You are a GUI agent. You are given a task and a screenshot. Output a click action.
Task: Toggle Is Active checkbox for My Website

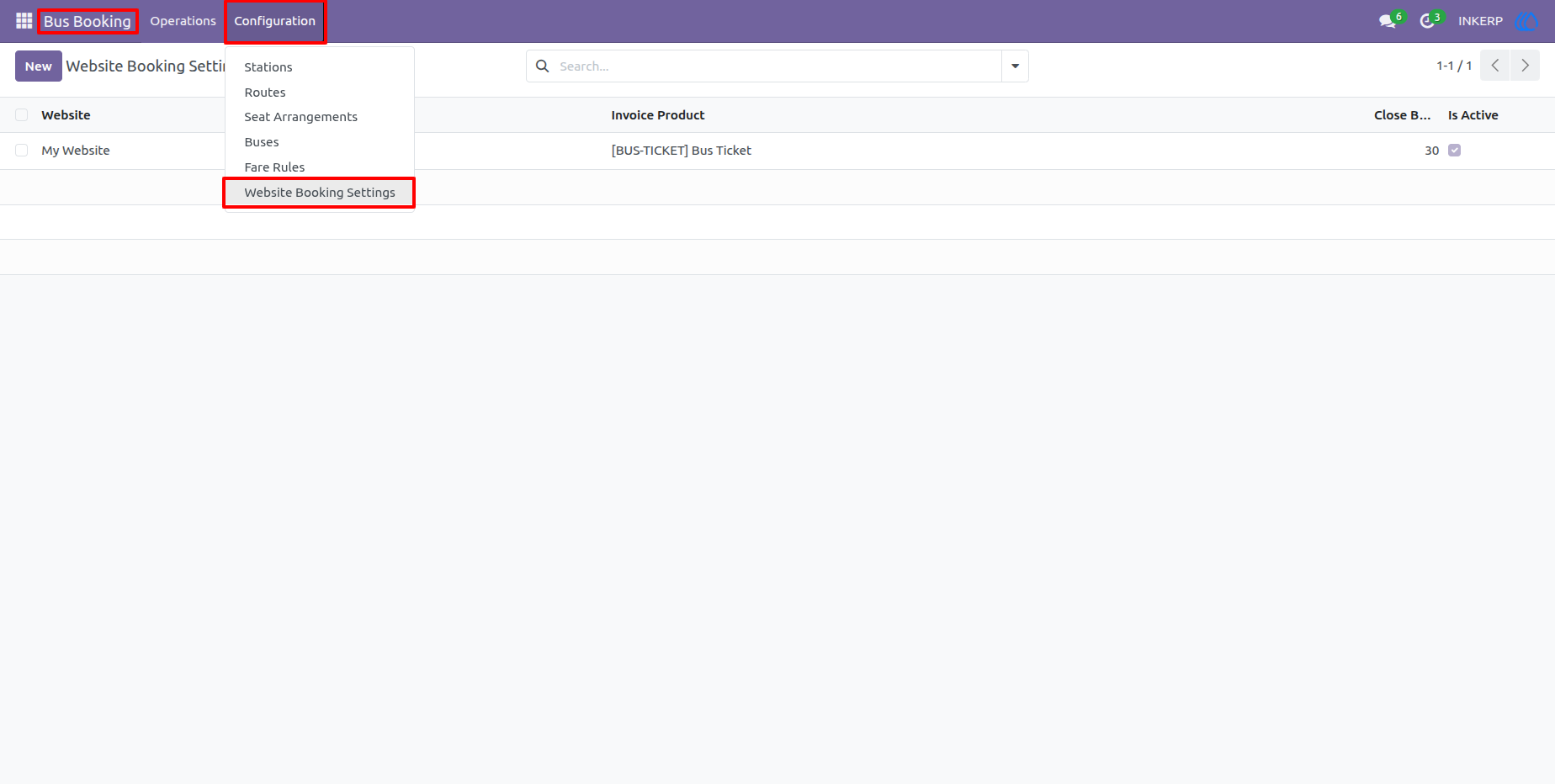click(1454, 151)
